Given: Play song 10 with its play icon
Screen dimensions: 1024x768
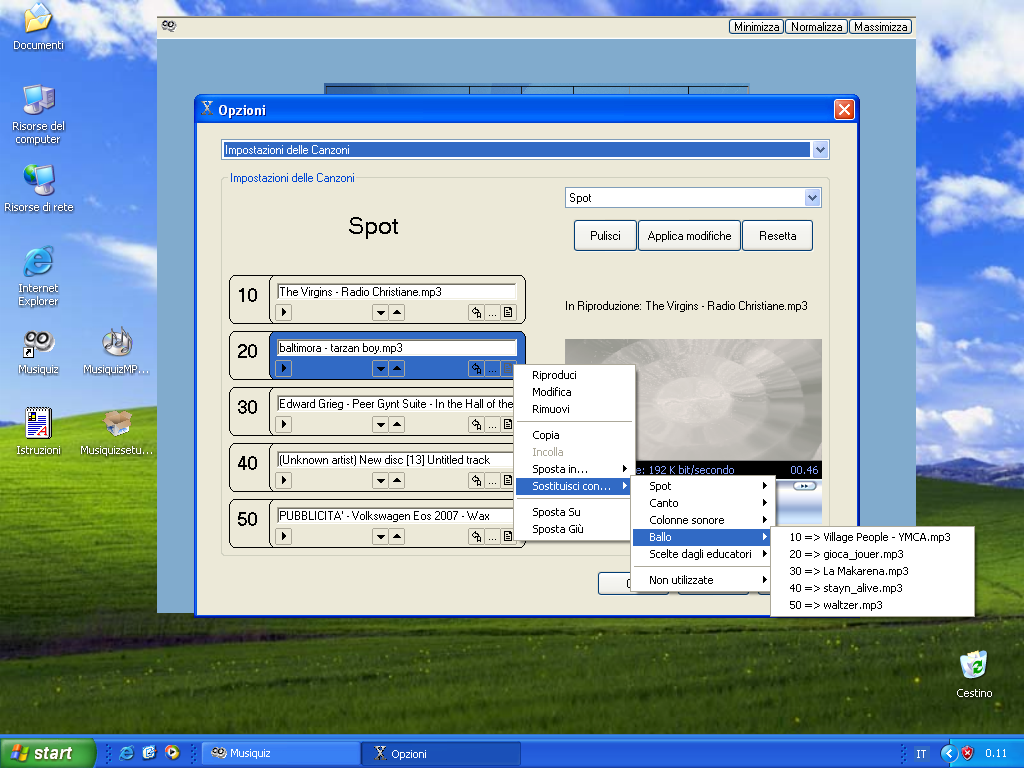Looking at the screenshot, I should pos(285,313).
